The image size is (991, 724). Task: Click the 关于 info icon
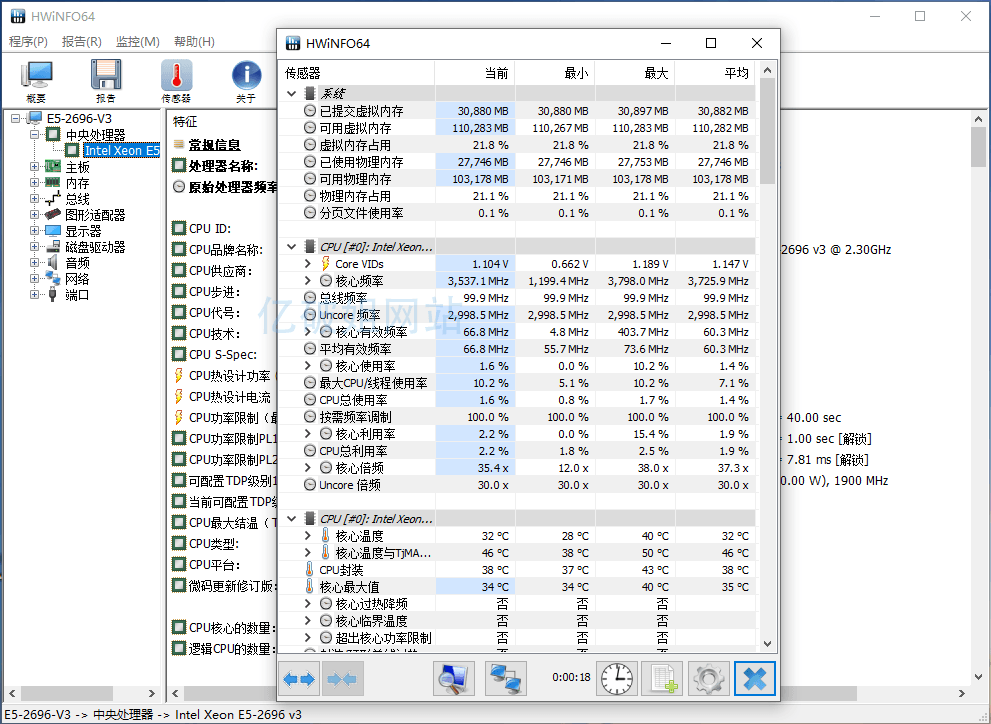coord(246,78)
